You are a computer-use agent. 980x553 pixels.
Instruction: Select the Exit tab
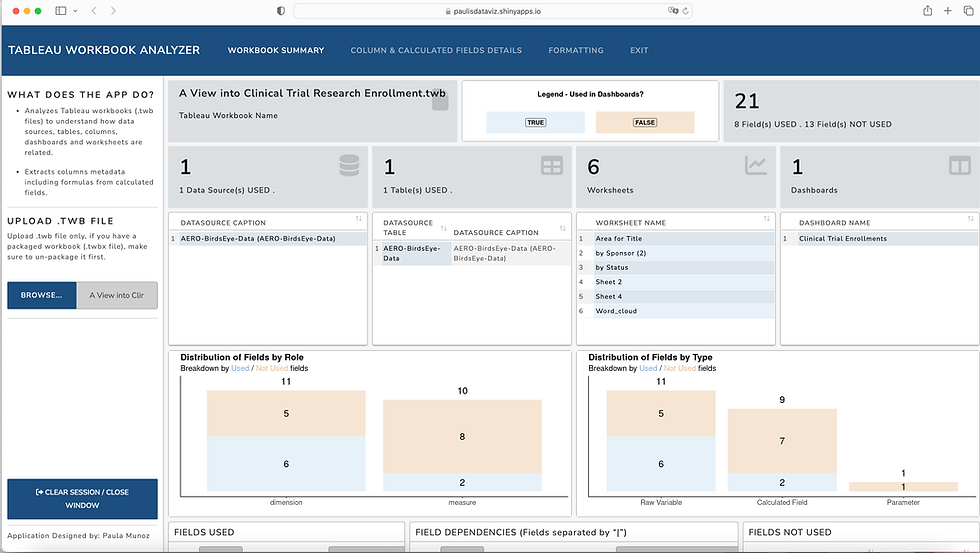(x=639, y=50)
